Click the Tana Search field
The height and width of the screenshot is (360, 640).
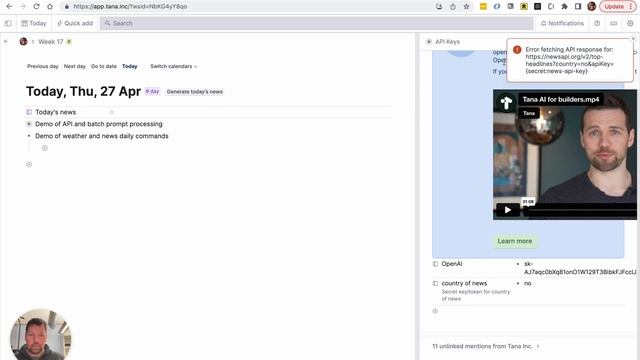(x=317, y=23)
